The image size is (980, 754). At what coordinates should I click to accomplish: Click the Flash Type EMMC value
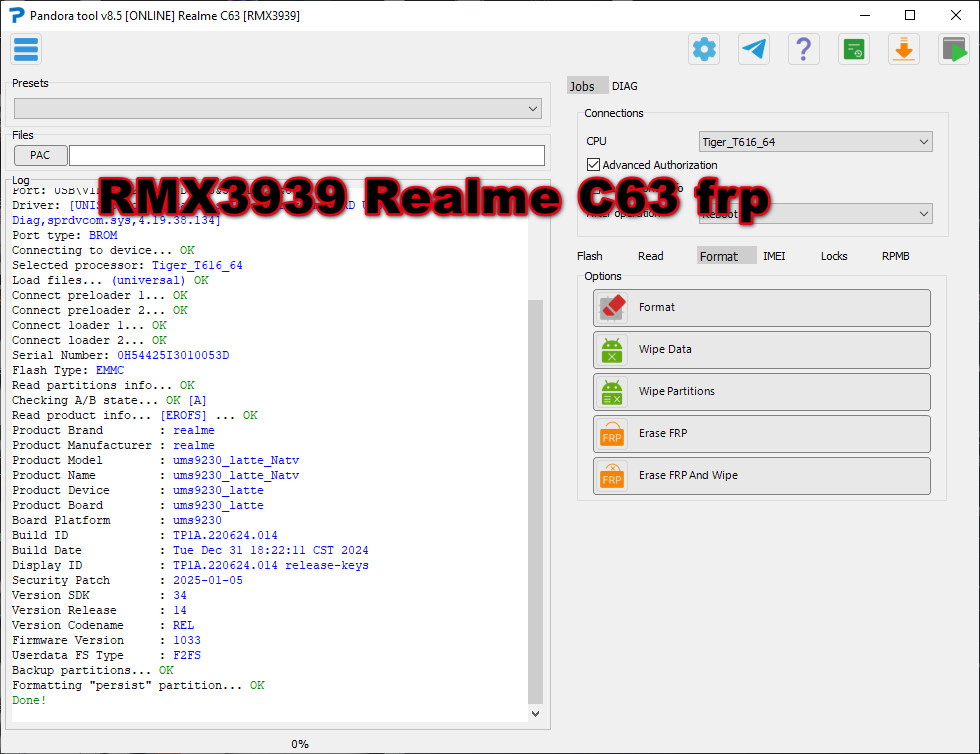click(110, 370)
